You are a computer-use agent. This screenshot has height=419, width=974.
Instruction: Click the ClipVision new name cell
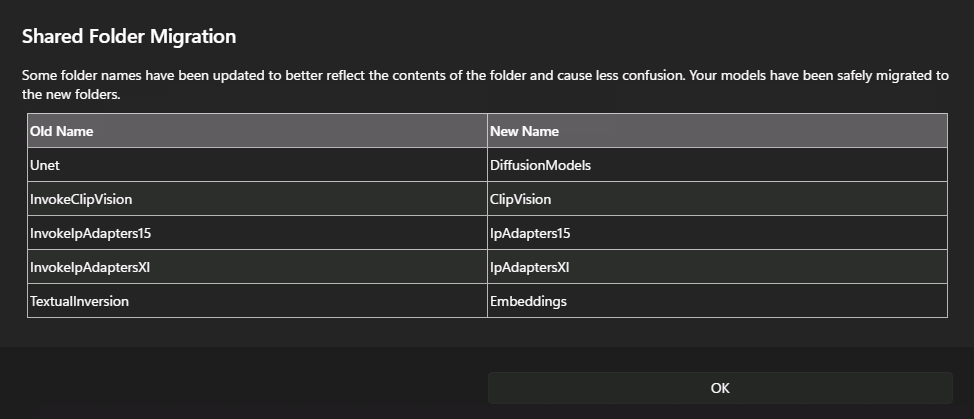pos(520,199)
